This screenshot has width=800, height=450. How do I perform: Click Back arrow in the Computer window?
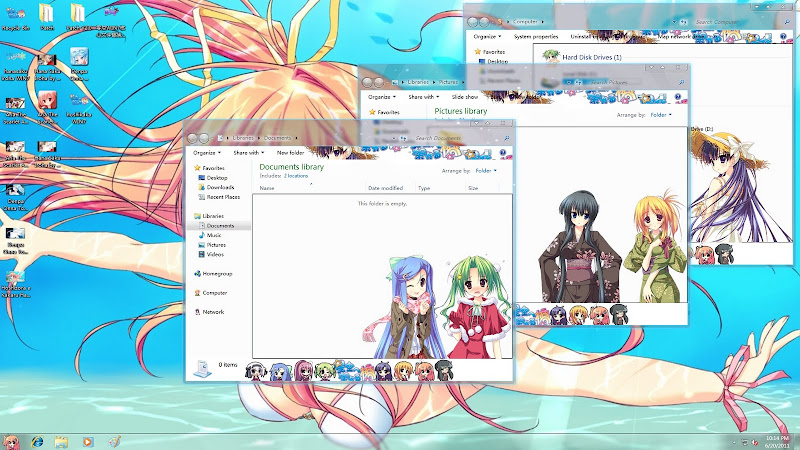point(472,22)
